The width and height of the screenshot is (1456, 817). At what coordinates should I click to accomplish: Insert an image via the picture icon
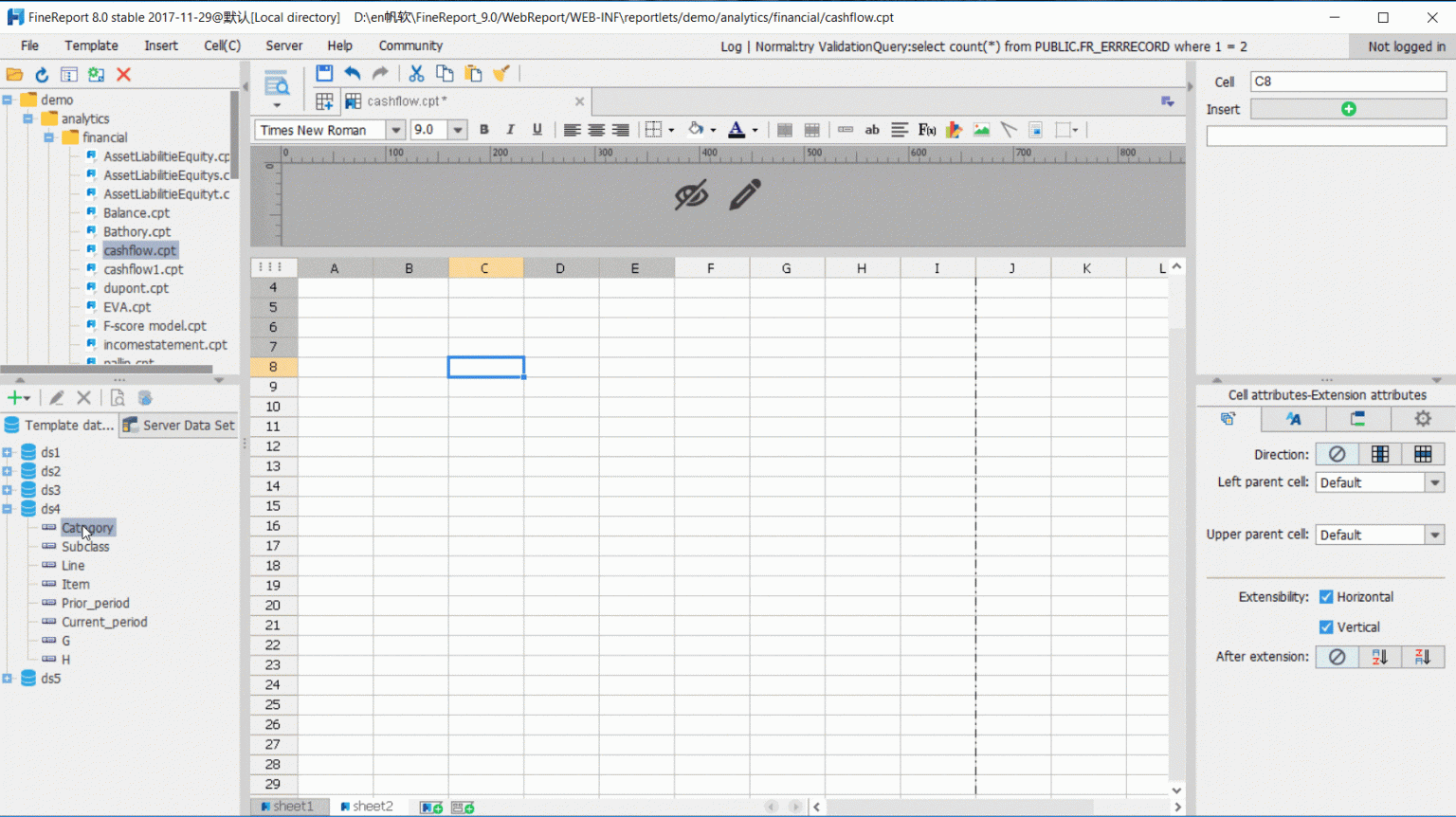click(982, 130)
